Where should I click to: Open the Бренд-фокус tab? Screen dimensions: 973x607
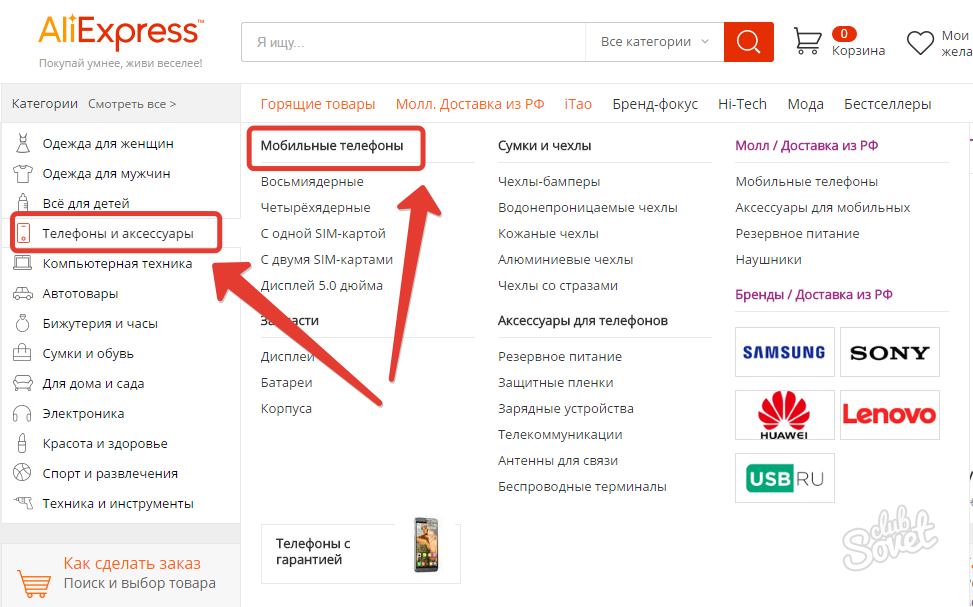[655, 104]
